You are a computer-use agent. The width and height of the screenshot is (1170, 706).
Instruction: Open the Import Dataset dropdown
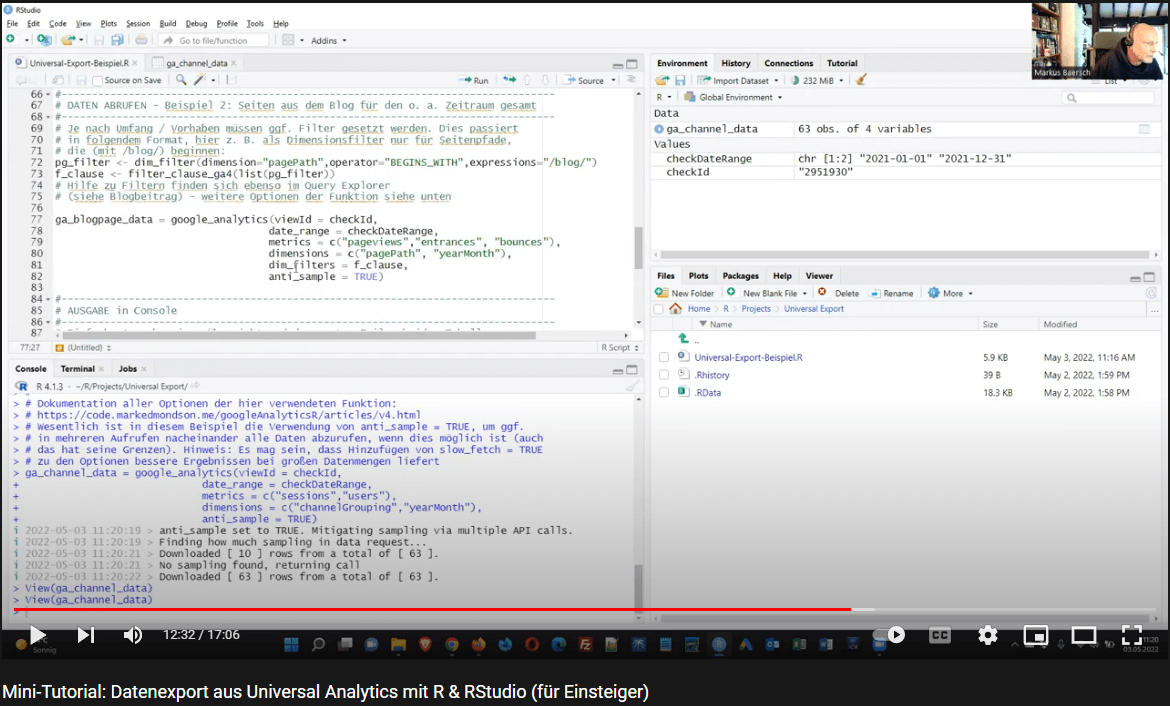click(738, 81)
